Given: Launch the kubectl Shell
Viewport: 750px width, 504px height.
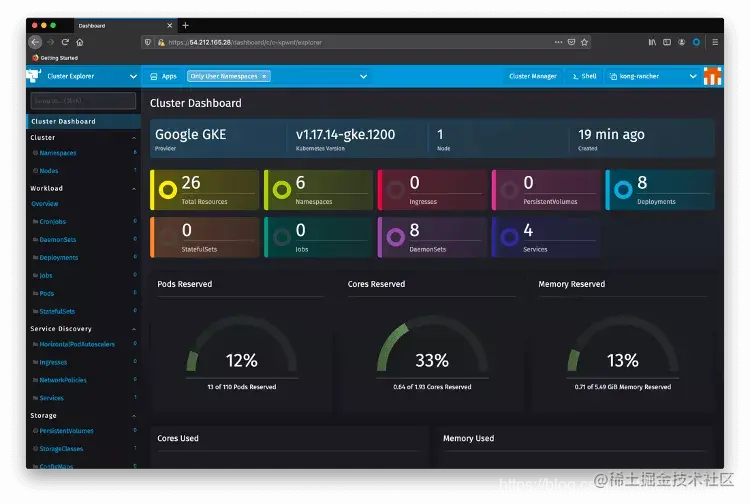Looking at the screenshot, I should point(585,76).
